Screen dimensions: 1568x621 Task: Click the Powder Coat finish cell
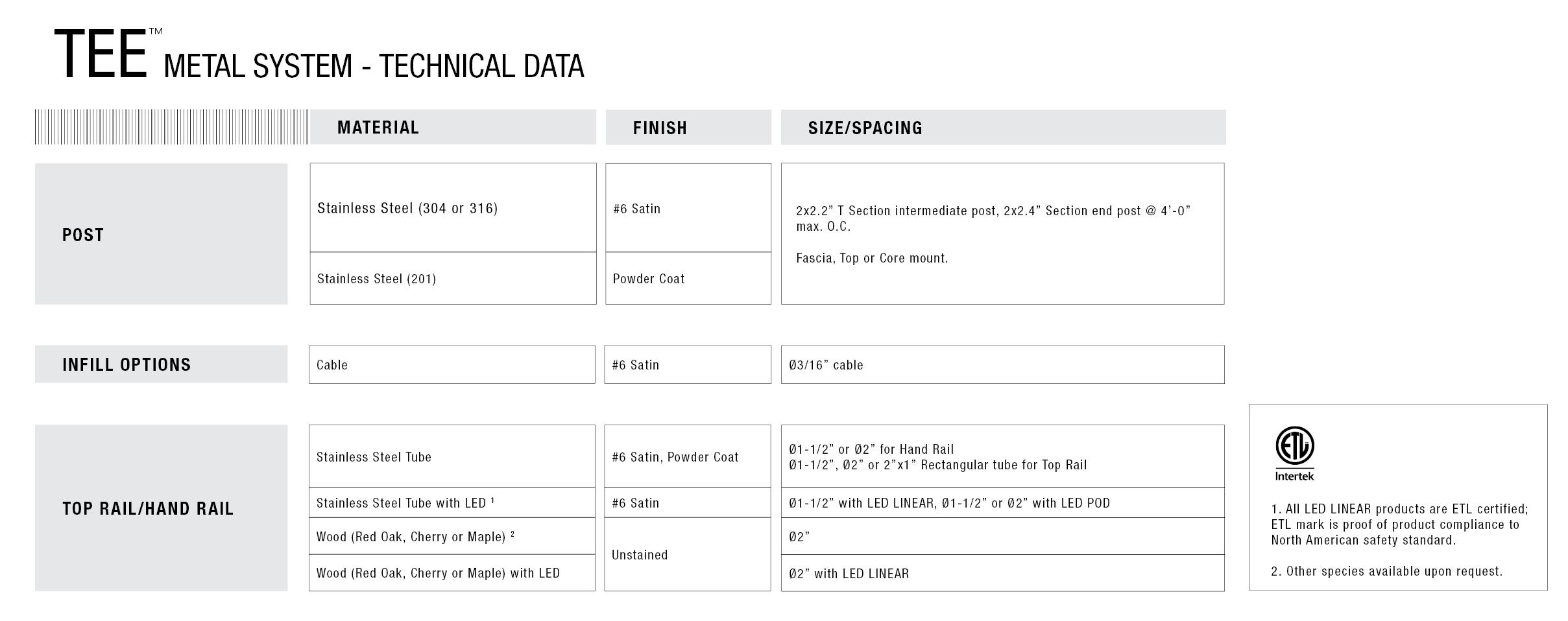pos(688,278)
